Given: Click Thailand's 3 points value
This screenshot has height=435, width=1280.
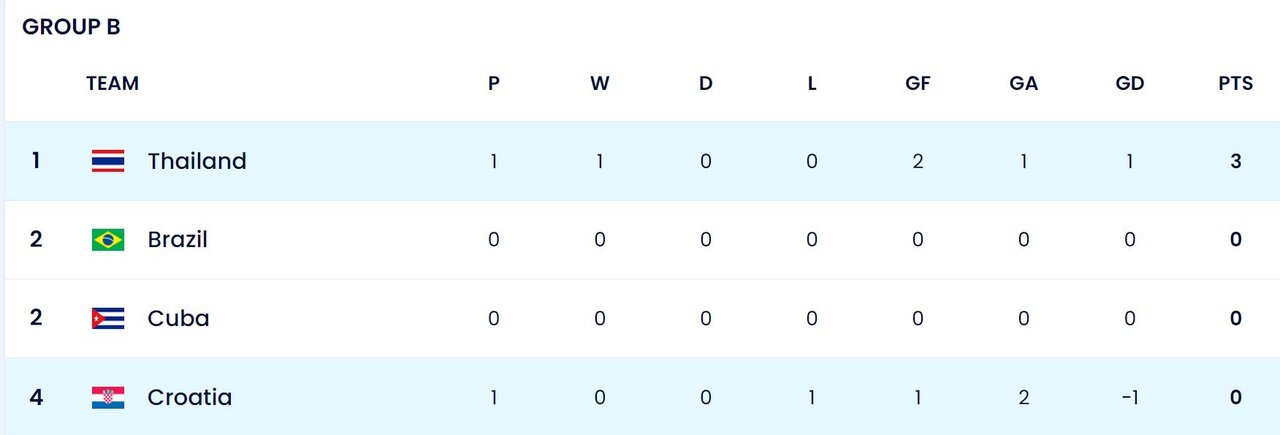Looking at the screenshot, I should tap(1236, 161).
